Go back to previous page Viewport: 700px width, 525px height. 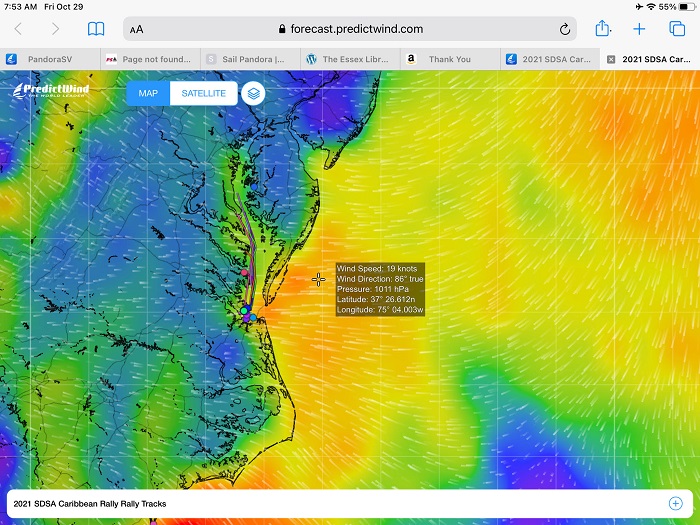pos(18,29)
